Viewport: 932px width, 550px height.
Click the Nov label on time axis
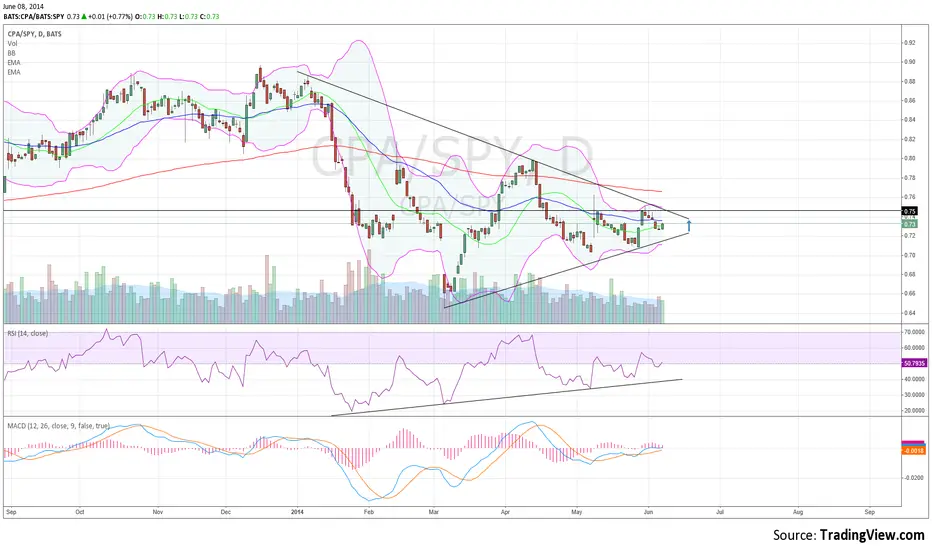(158, 511)
